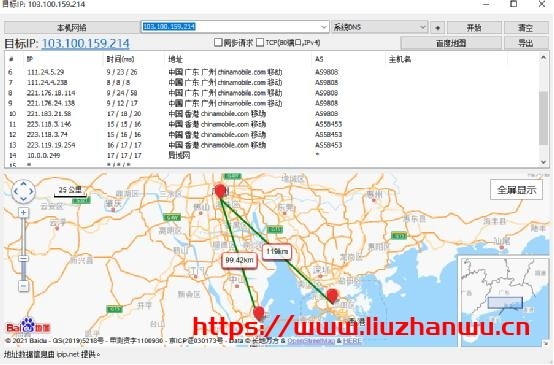Viewport: 554px width, 365px height.
Task: Click the 全屏显示 button on the map
Action: [516, 190]
